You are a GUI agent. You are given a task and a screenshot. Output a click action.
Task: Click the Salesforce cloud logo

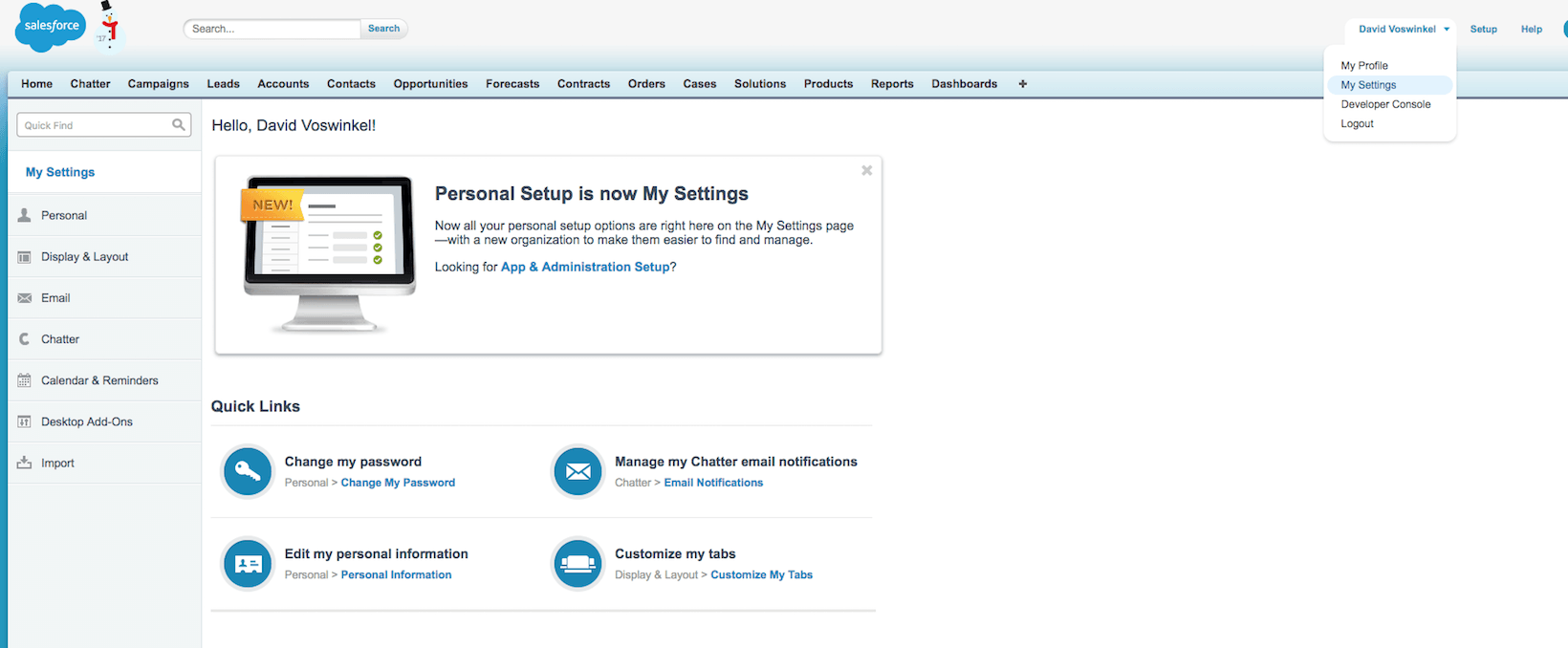pos(51,27)
